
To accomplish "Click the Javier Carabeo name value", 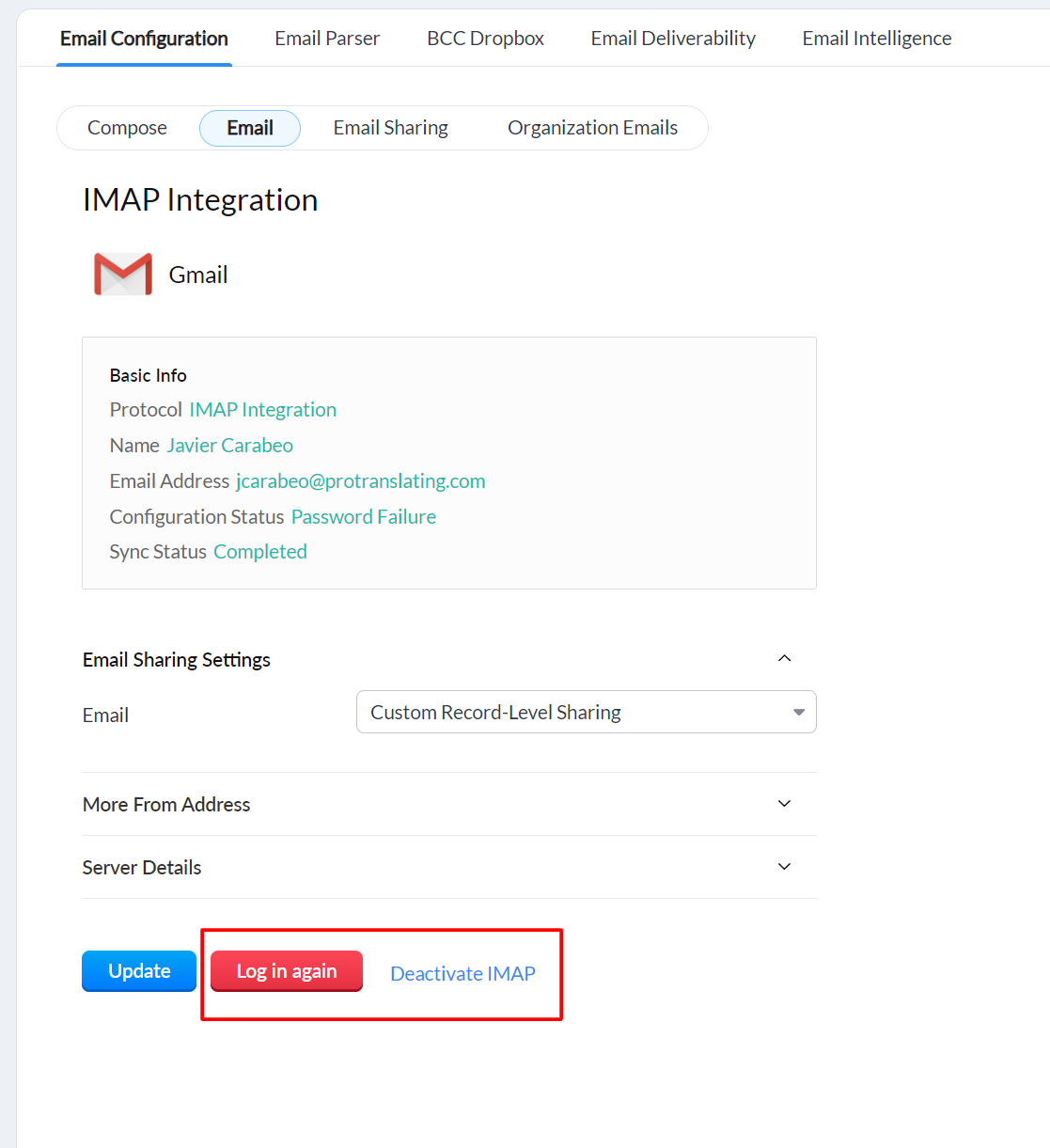I will (230, 446).
